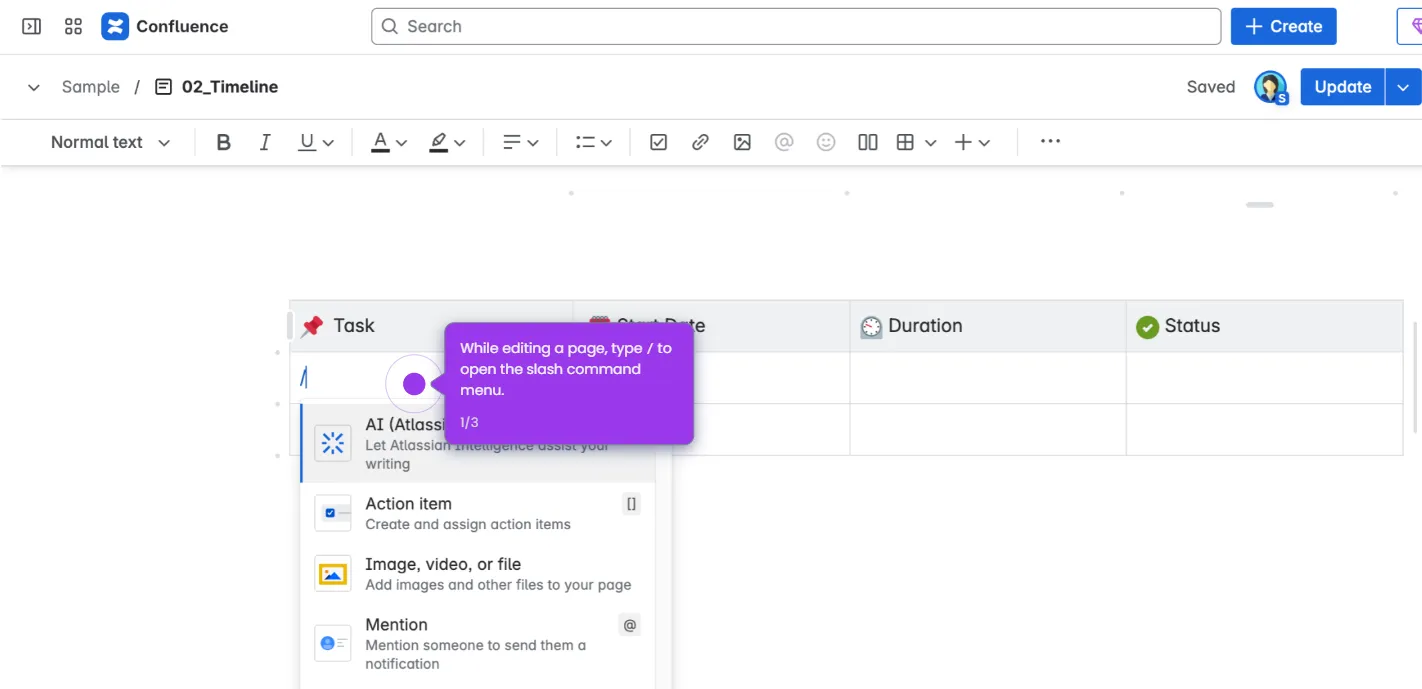This screenshot has height=689, width=1422.
Task: Select Image, video, or file menu item
Action: click(x=478, y=574)
